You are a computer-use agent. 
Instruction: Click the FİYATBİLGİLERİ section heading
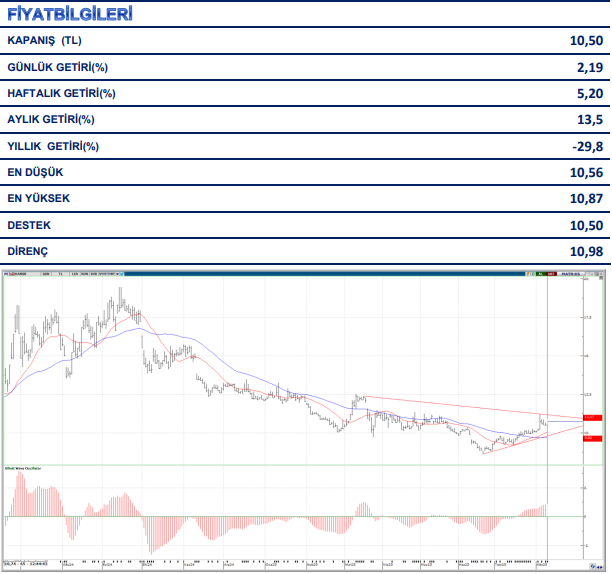point(70,15)
